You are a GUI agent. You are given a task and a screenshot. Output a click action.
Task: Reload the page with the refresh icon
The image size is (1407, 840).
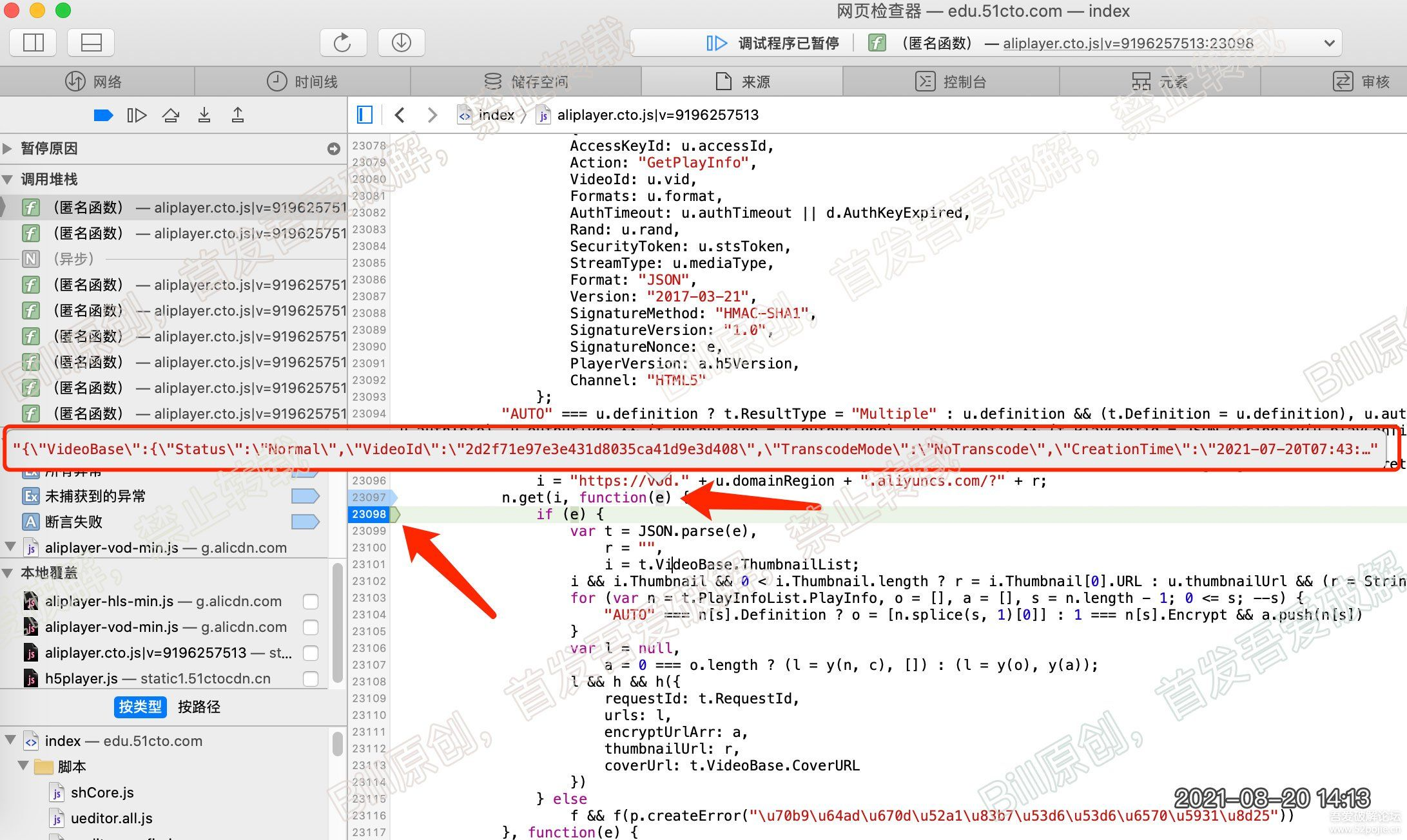[343, 43]
